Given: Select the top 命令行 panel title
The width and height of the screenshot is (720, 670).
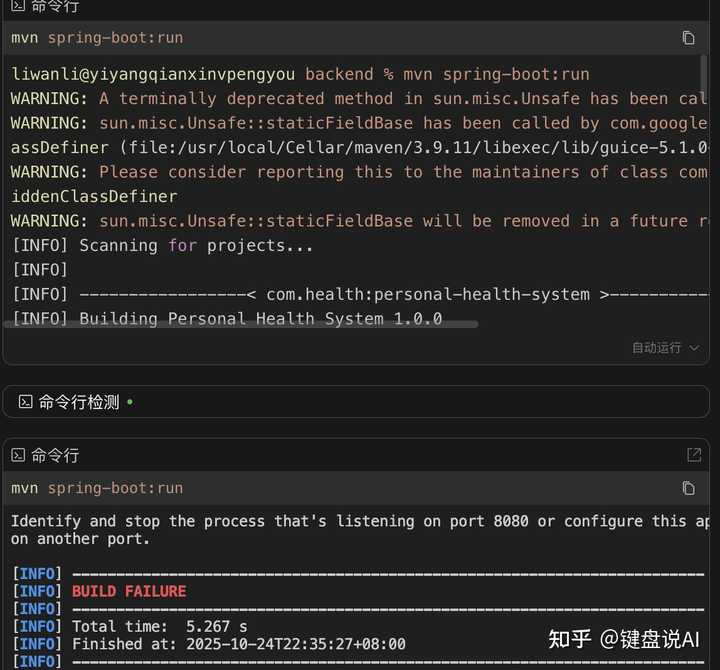Looking at the screenshot, I should tap(55, 6).
